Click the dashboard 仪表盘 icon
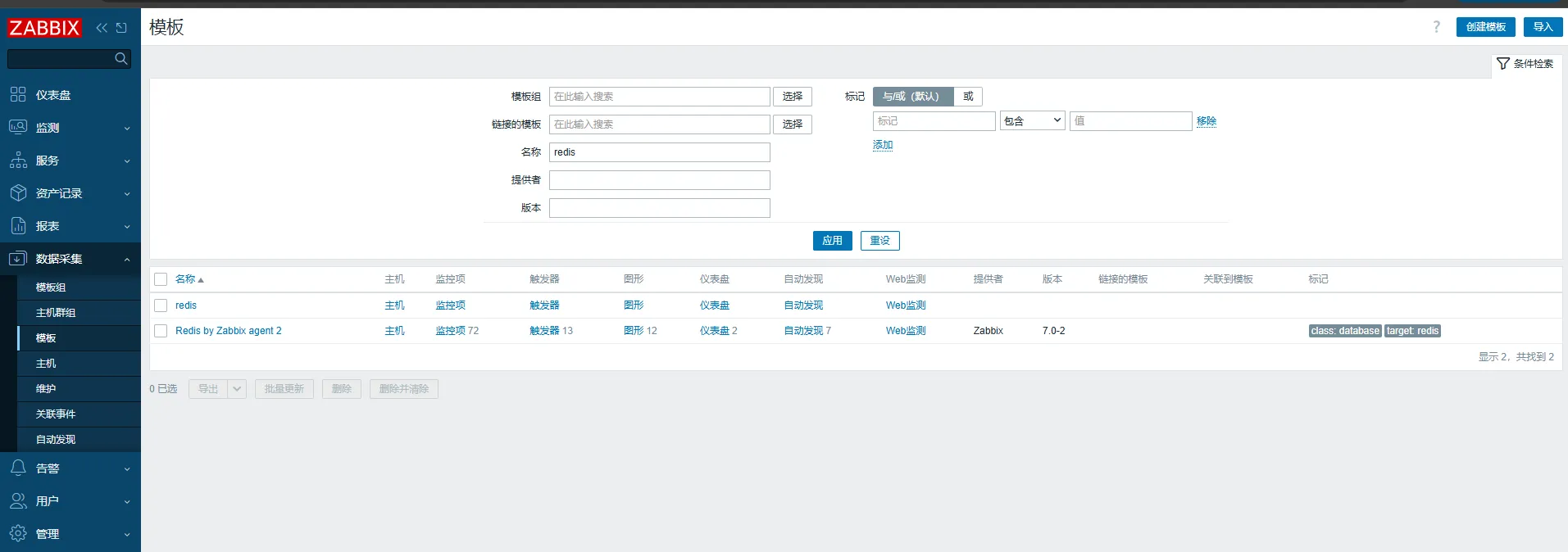The width and height of the screenshot is (1568, 552). point(18,94)
